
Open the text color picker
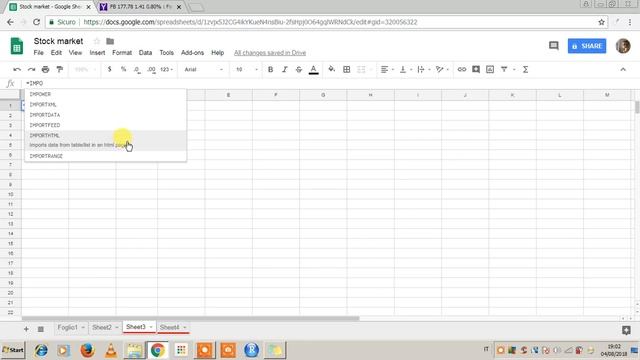click(313, 70)
